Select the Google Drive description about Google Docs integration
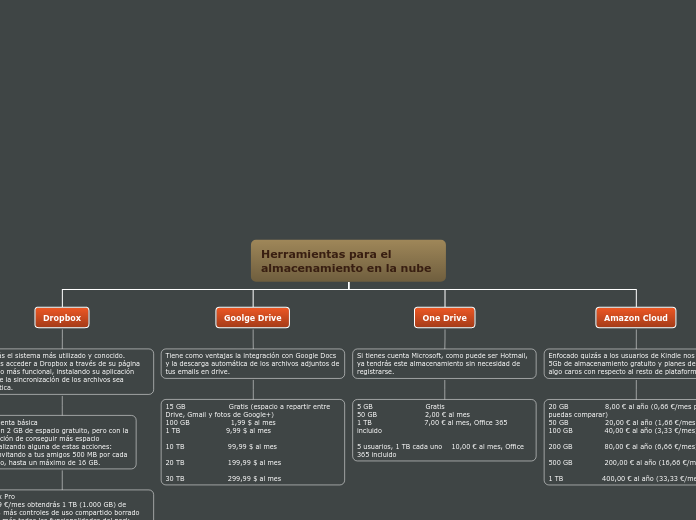 click(x=253, y=363)
